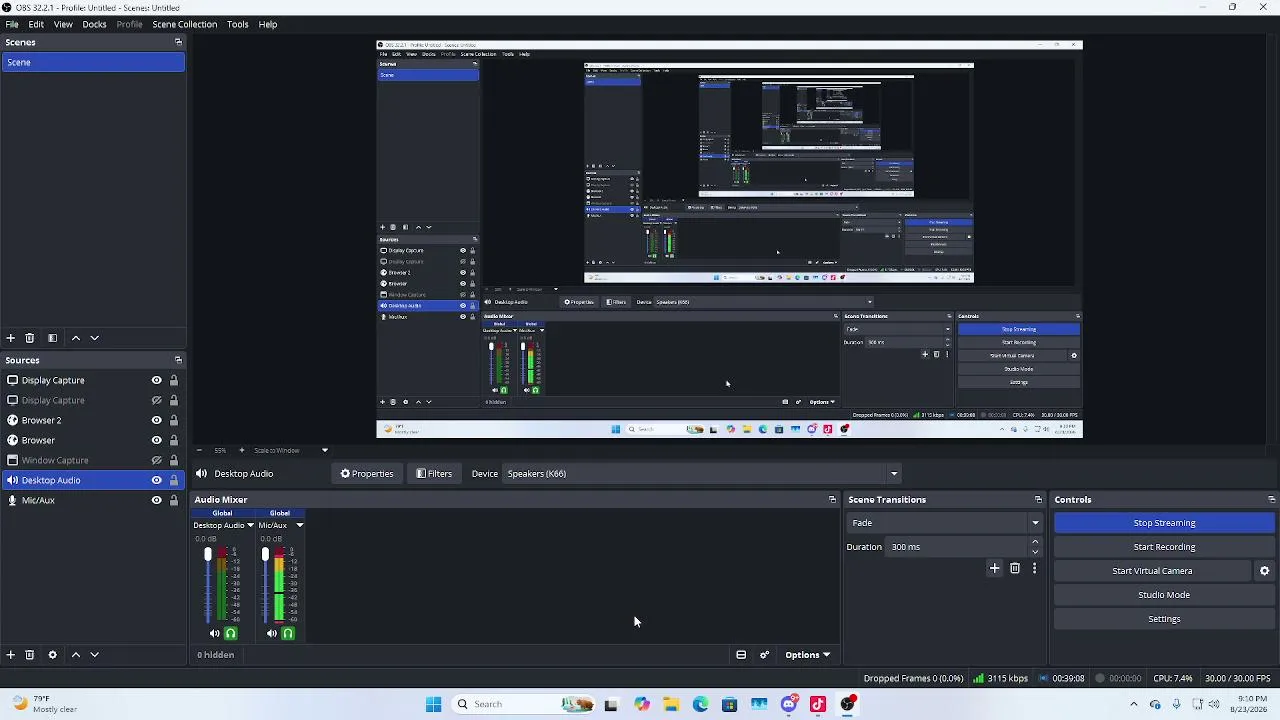Float the Sources dock panel
This screenshot has height=720, width=1280.
(178, 360)
